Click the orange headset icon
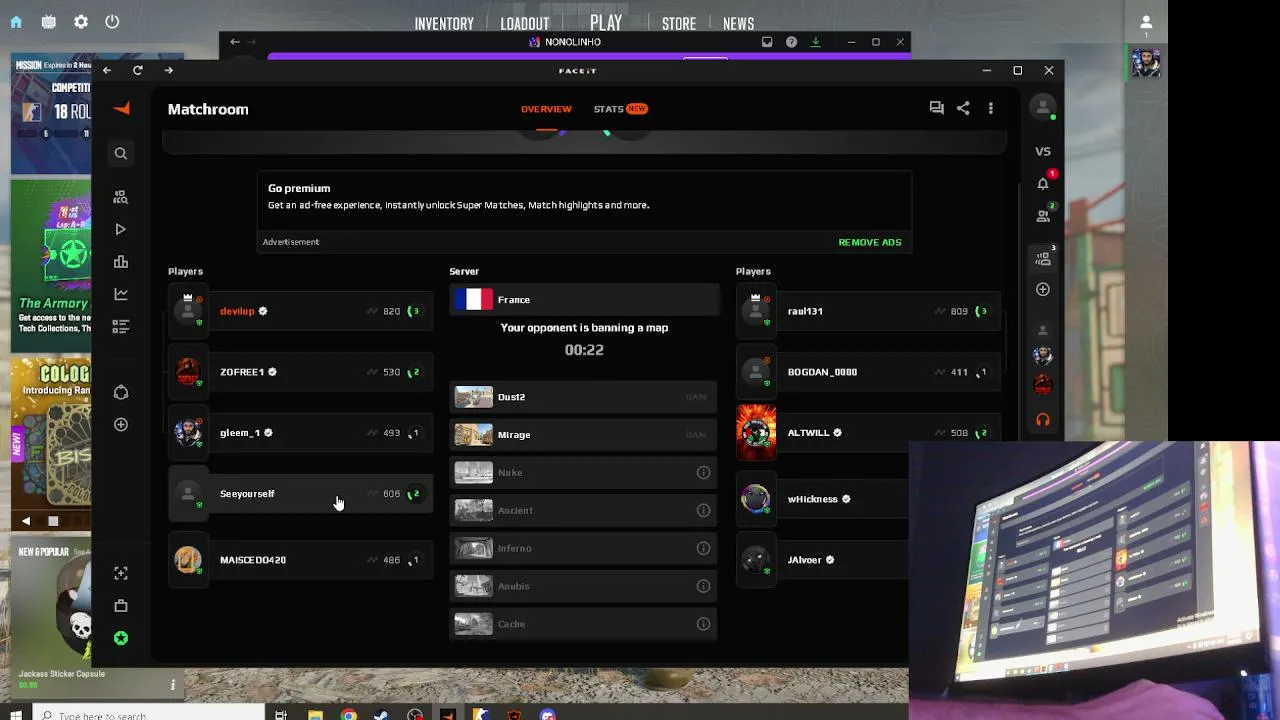This screenshot has width=1280, height=720. coord(1043,420)
